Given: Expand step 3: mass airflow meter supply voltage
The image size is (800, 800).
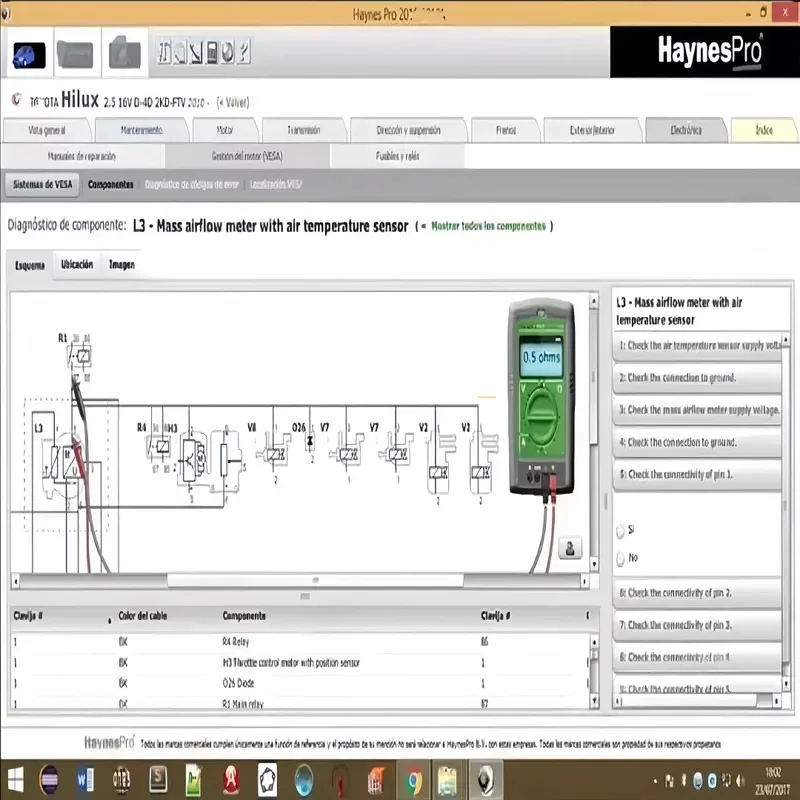Looking at the screenshot, I should point(697,411).
